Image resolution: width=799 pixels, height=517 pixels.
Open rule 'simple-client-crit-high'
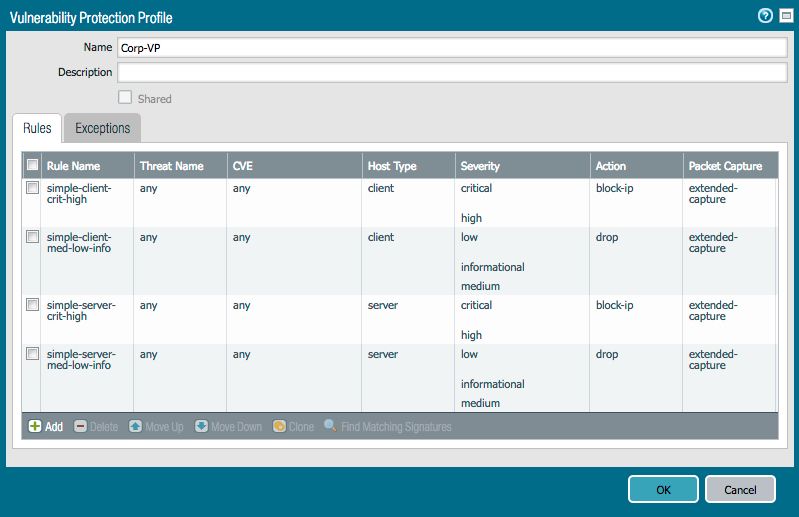point(79,194)
